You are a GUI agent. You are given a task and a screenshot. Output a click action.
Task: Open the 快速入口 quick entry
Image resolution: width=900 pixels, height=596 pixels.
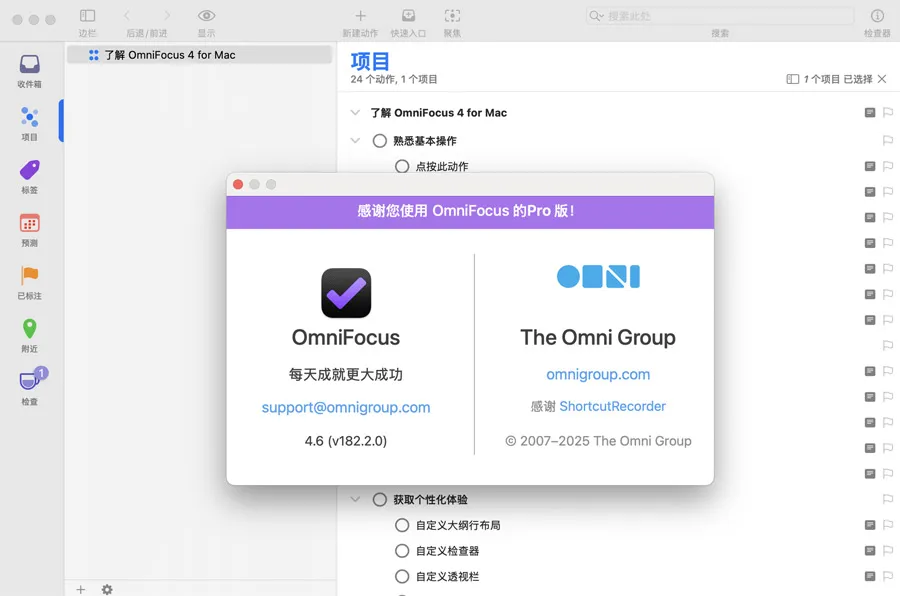point(408,16)
